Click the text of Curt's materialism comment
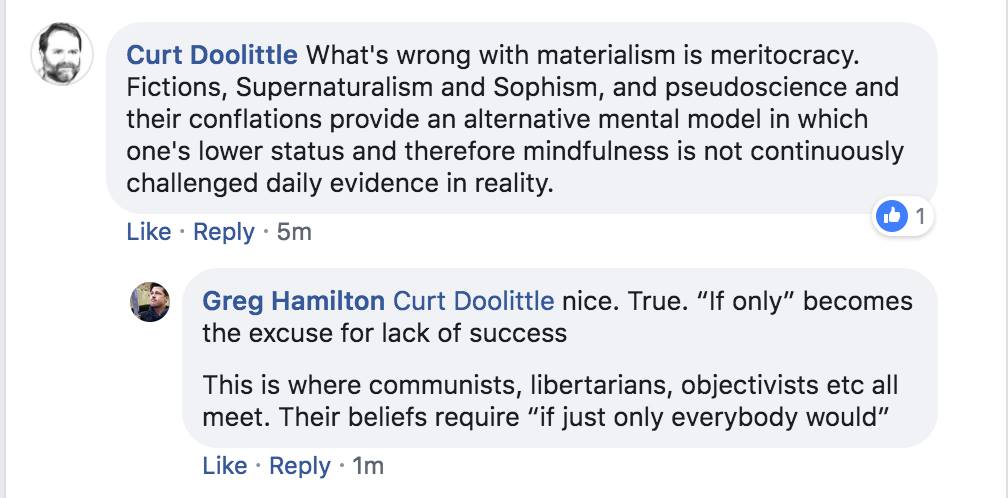The height and width of the screenshot is (498, 1008). point(500,119)
